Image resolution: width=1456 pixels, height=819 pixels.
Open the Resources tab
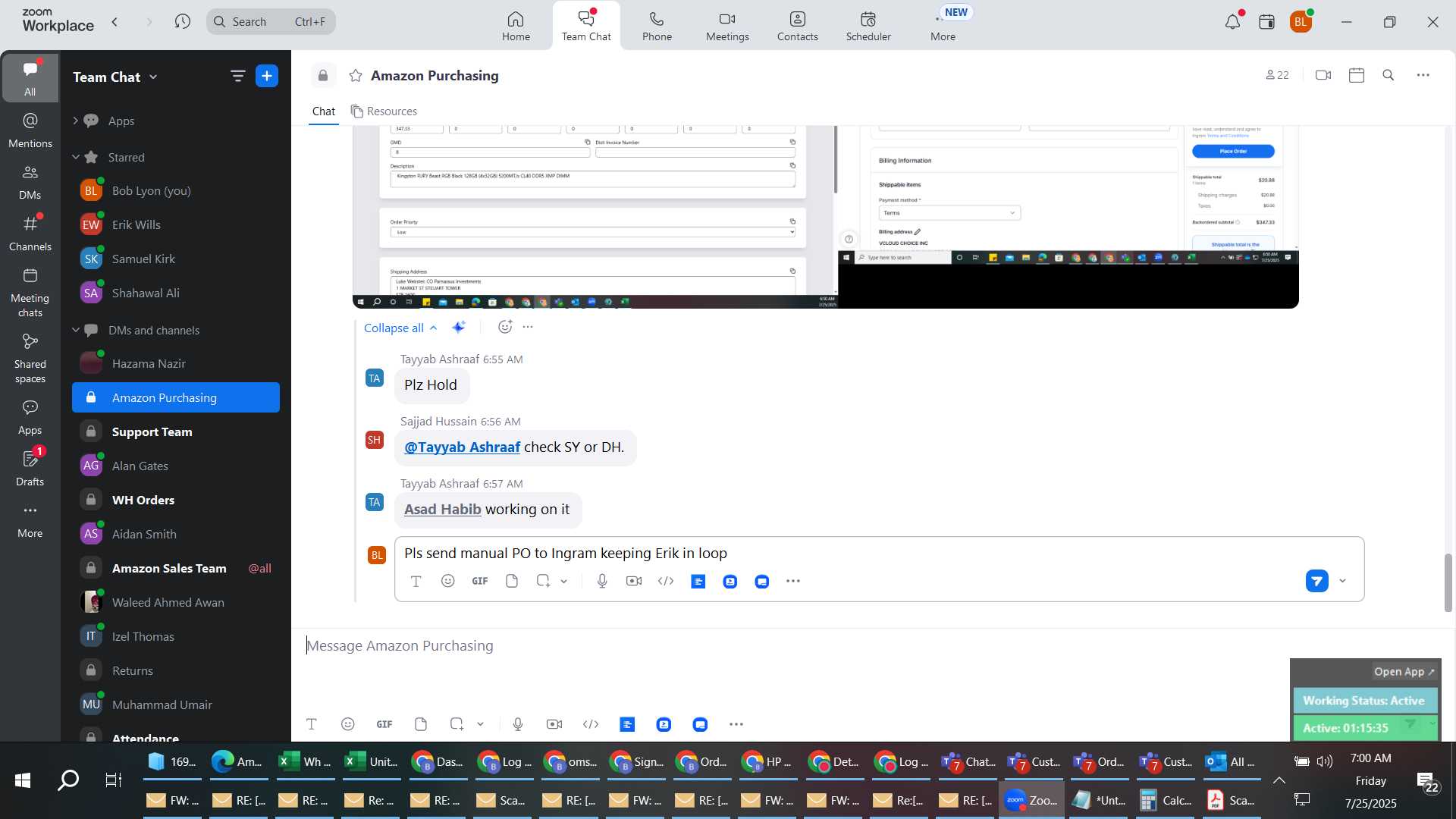[x=384, y=111]
